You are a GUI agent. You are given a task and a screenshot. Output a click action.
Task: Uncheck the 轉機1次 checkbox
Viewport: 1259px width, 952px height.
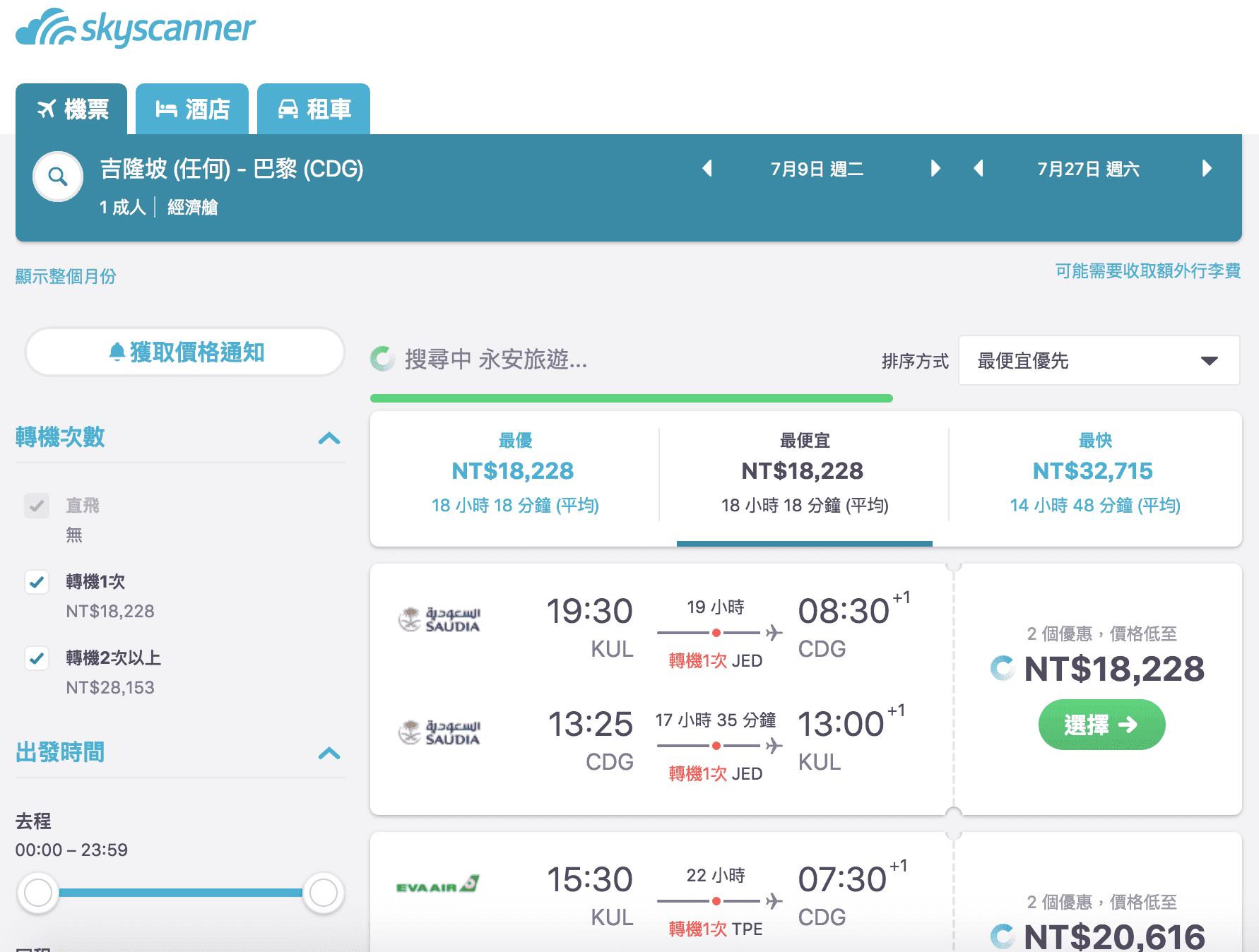tap(37, 582)
